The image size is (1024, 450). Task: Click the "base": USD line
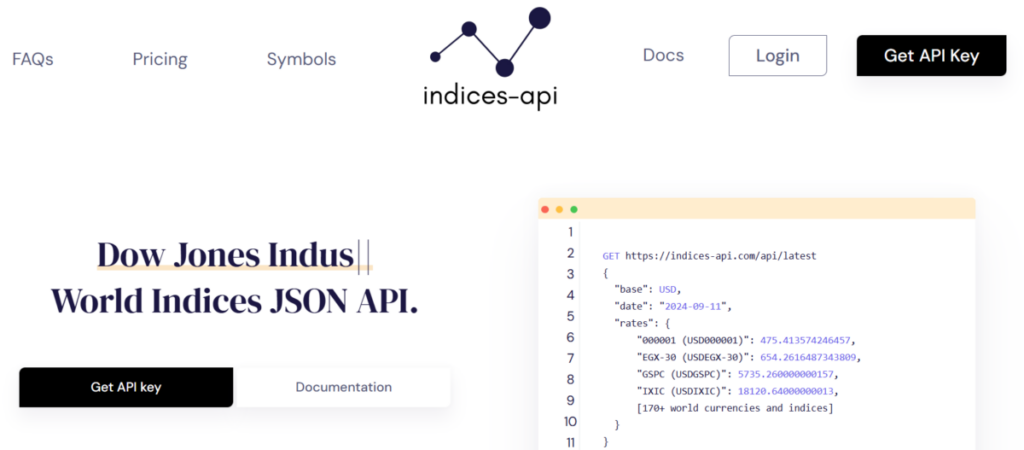[647, 289]
